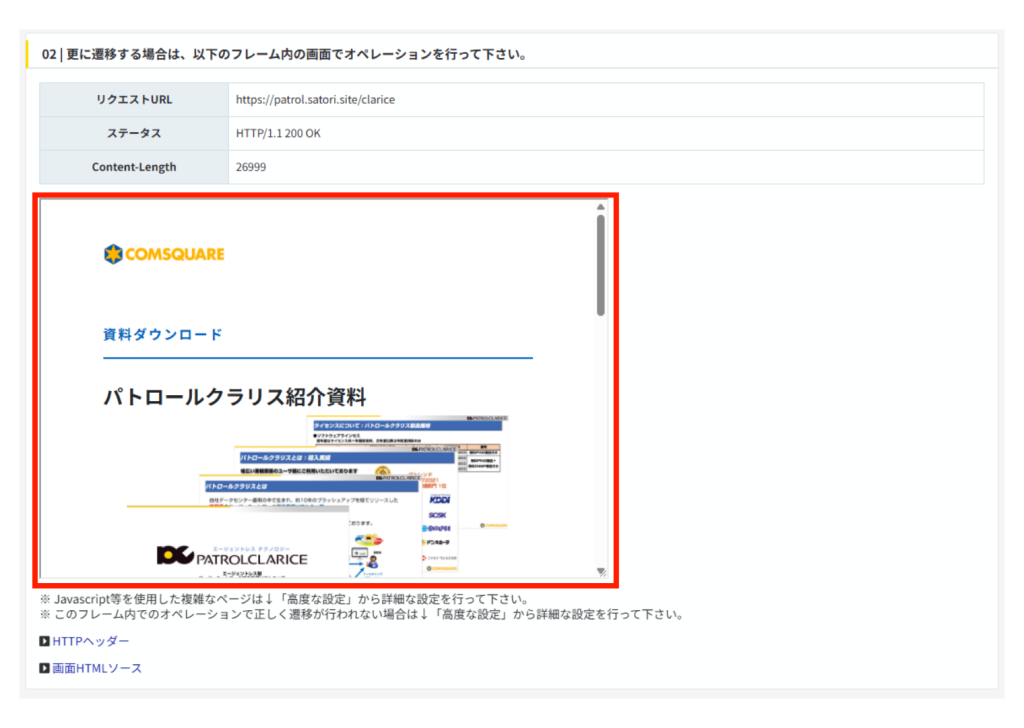Click the slide thumbnail titled パトロールクラリスとは
This screenshot has height=728, width=1024.
point(262,485)
